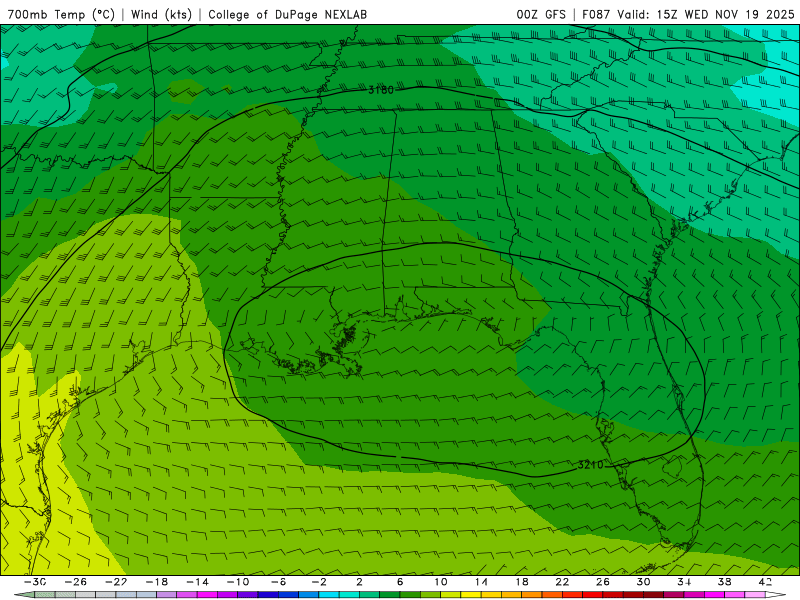Click the "00Z GFS" model run label
The height and width of the screenshot is (600, 800).
click(541, 14)
